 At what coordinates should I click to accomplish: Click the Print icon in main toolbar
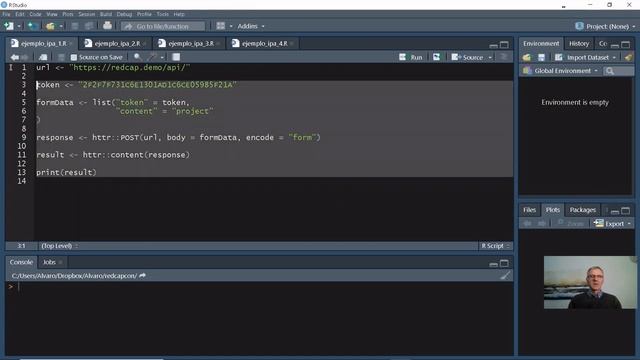click(x=107, y=26)
